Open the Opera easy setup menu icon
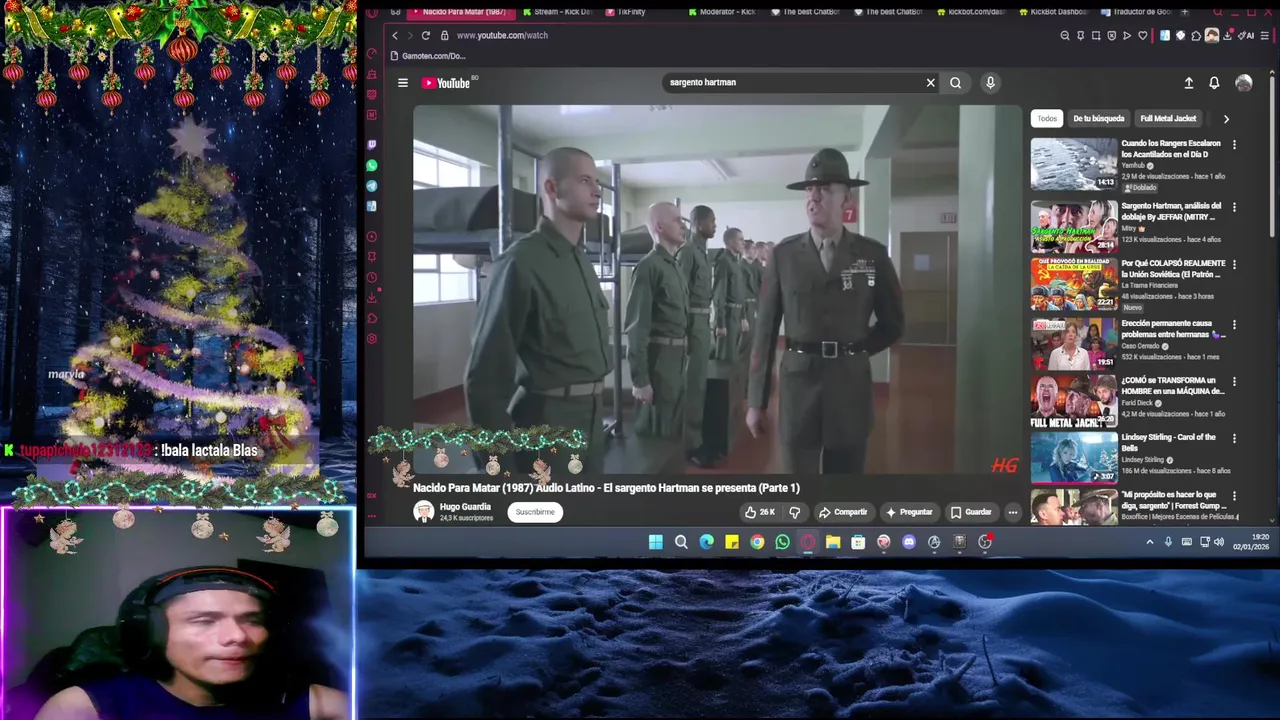1280x720 pixels. pyautogui.click(x=1266, y=36)
